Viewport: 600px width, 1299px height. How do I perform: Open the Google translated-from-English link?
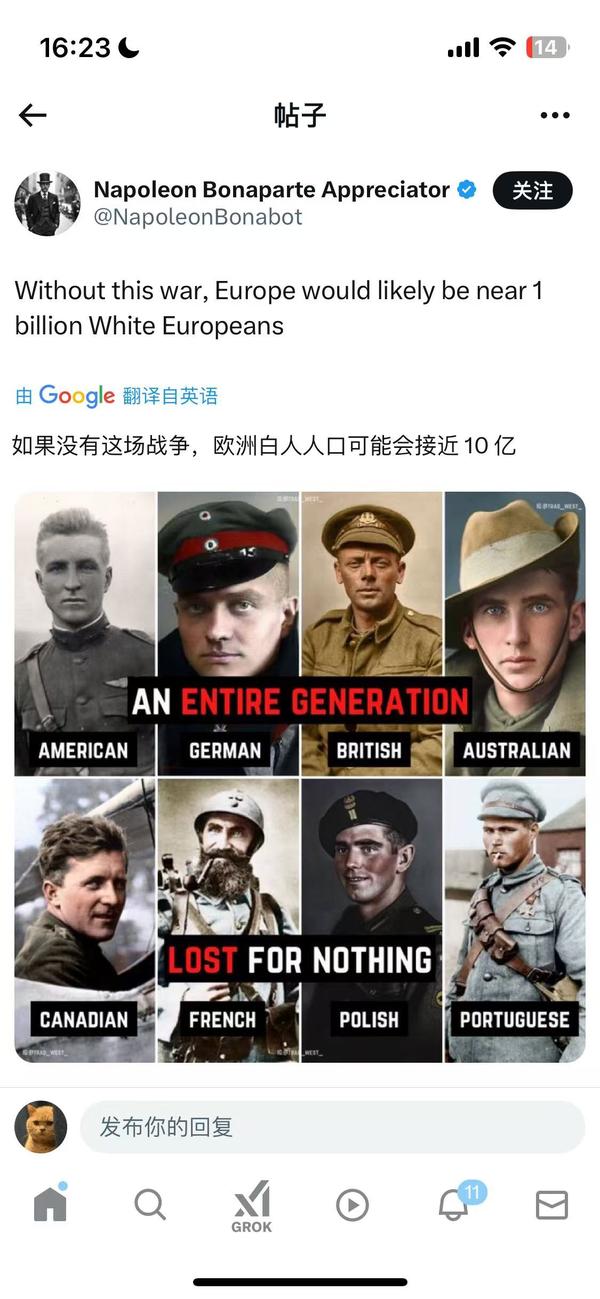[116, 396]
